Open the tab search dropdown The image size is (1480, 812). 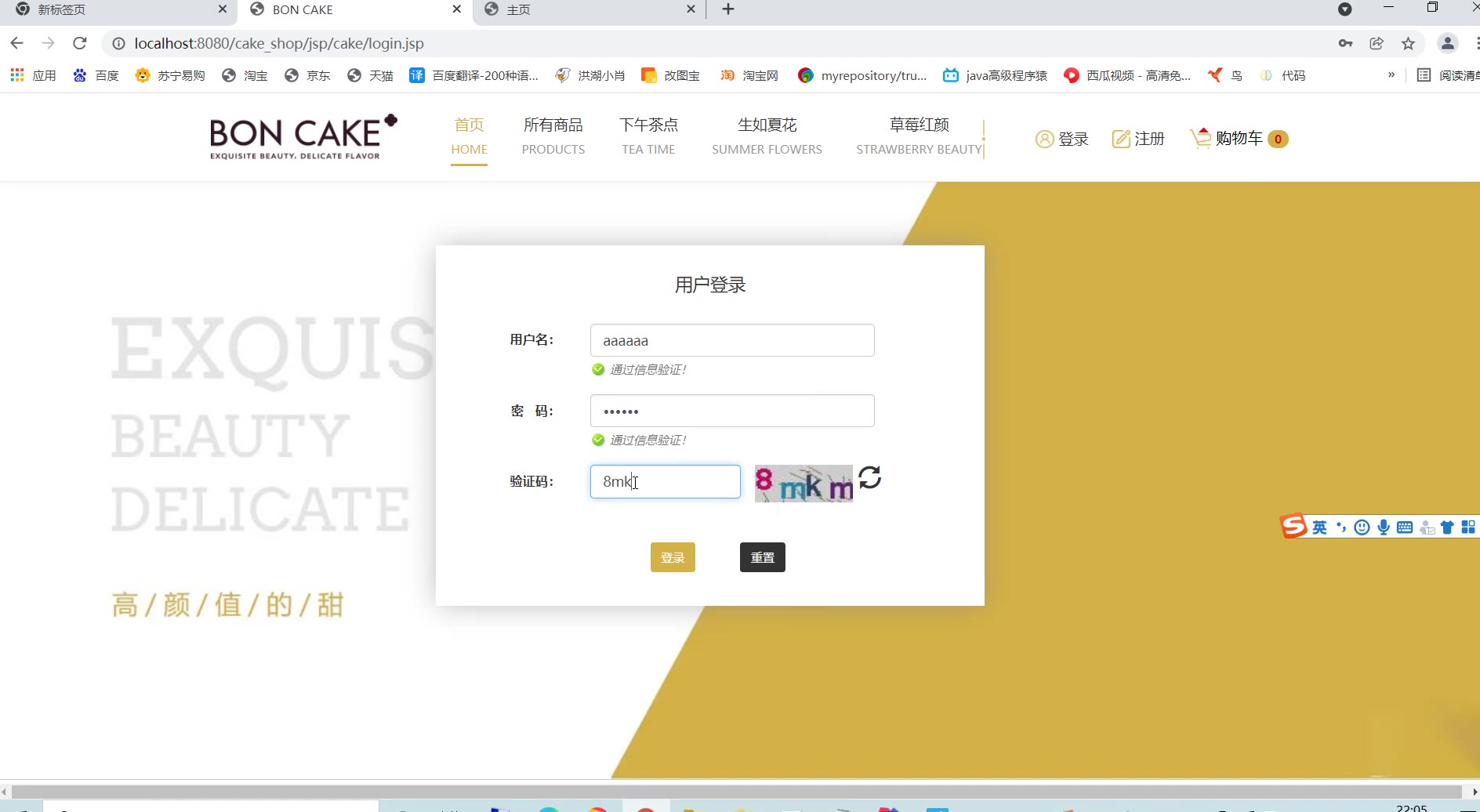pos(1344,9)
